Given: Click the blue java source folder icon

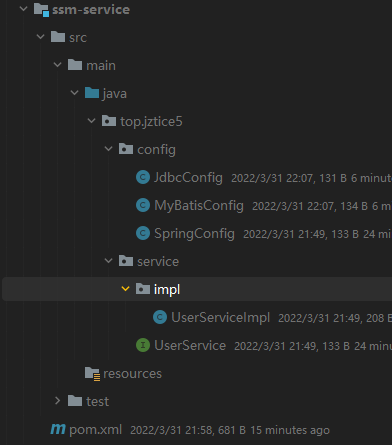Looking at the screenshot, I should pyautogui.click(x=92, y=93).
